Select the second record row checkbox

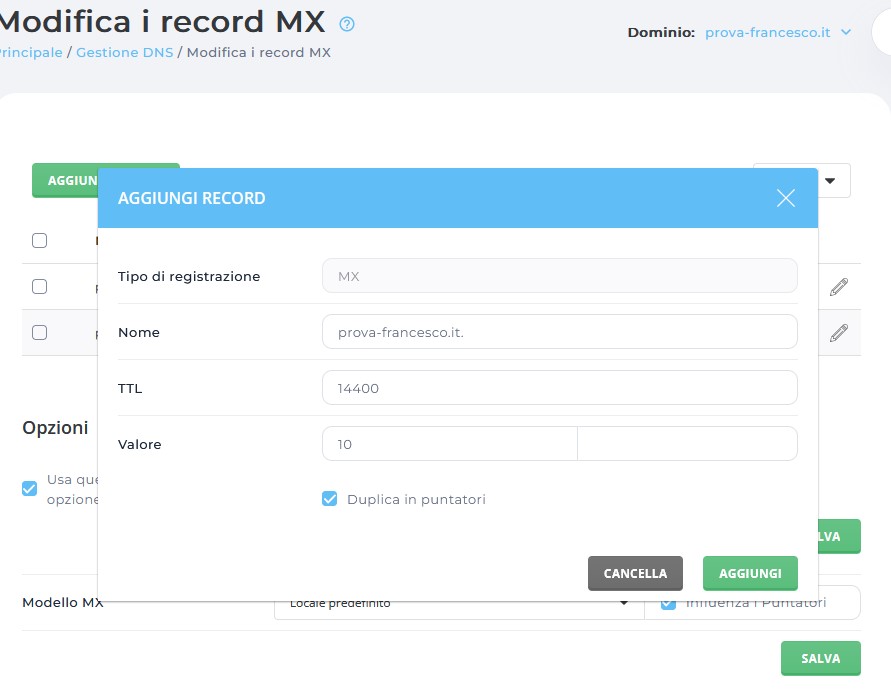40,333
